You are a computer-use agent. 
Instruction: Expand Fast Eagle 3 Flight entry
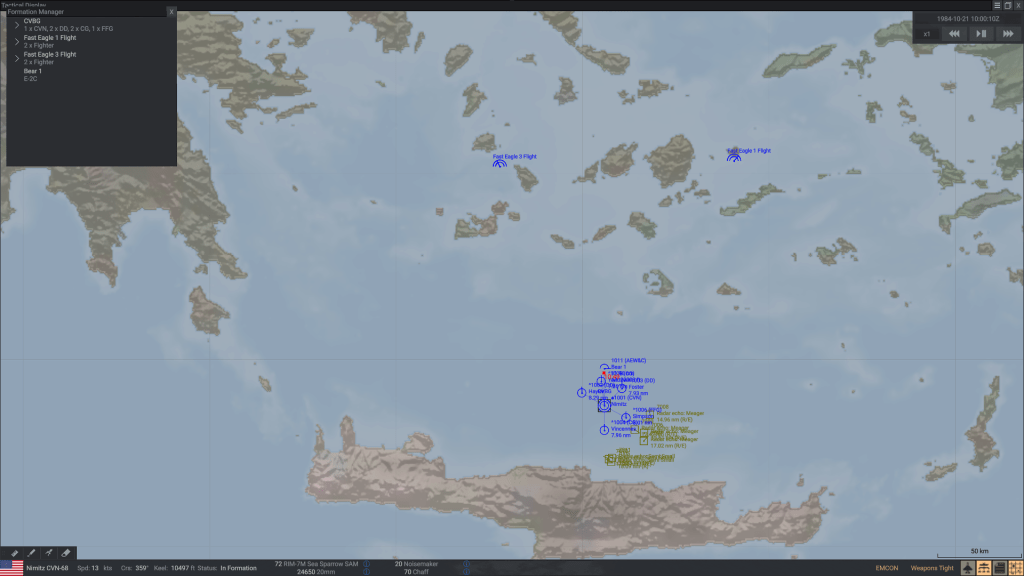click(x=16, y=58)
